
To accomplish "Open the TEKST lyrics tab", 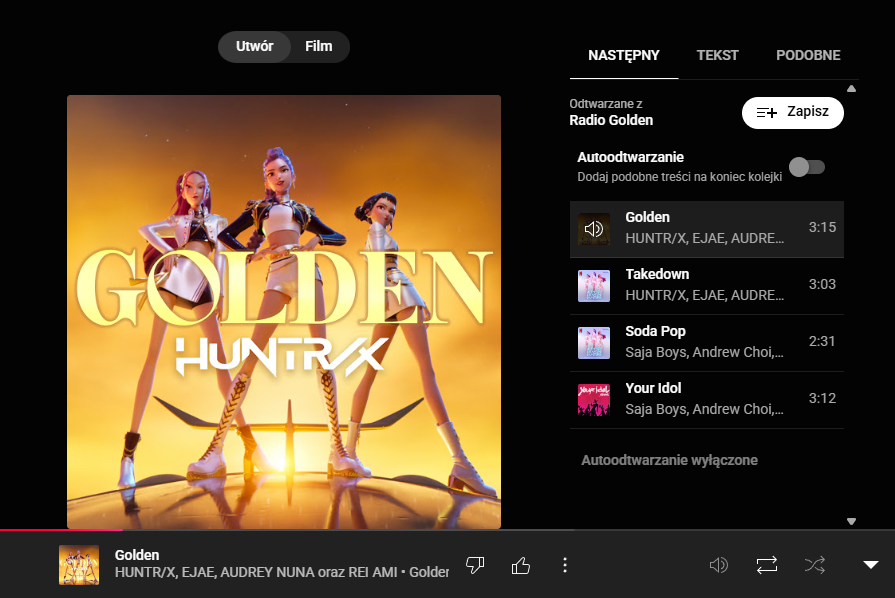I will 718,56.
